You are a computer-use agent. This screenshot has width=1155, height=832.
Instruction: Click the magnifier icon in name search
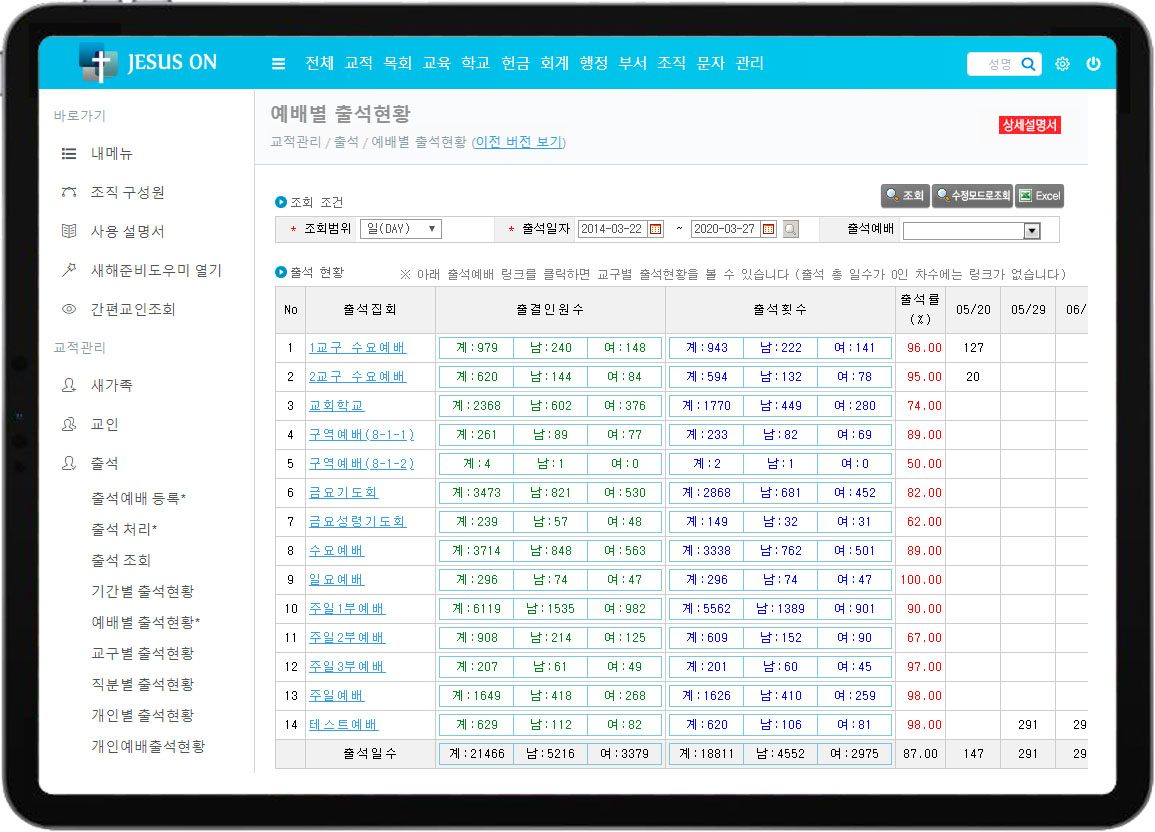1028,64
